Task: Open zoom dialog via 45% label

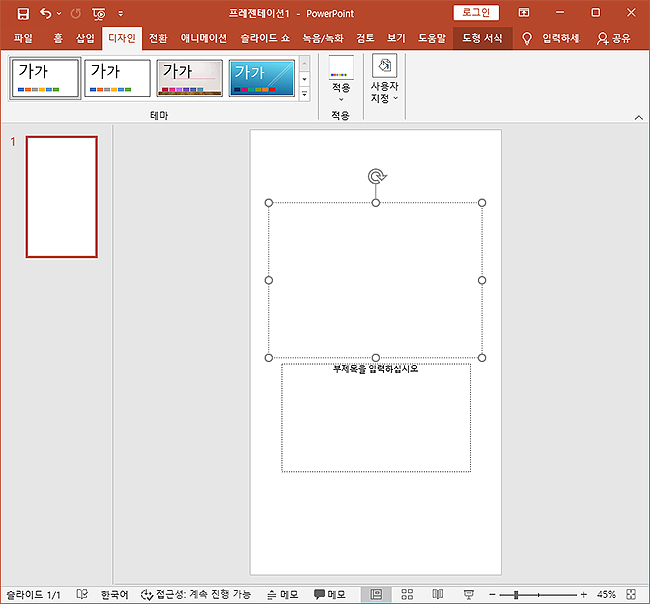Action: (x=606, y=595)
